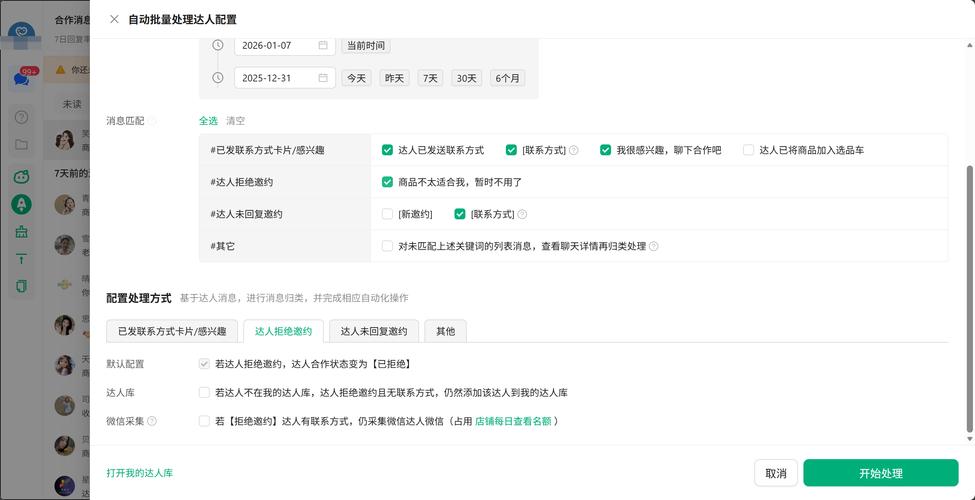Choose the 30天 quick range
The image size is (975, 500).
[x=466, y=78]
